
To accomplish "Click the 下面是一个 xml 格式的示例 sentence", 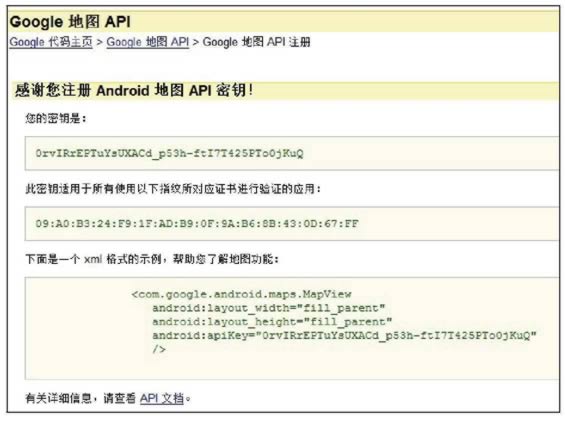I will (152, 259).
